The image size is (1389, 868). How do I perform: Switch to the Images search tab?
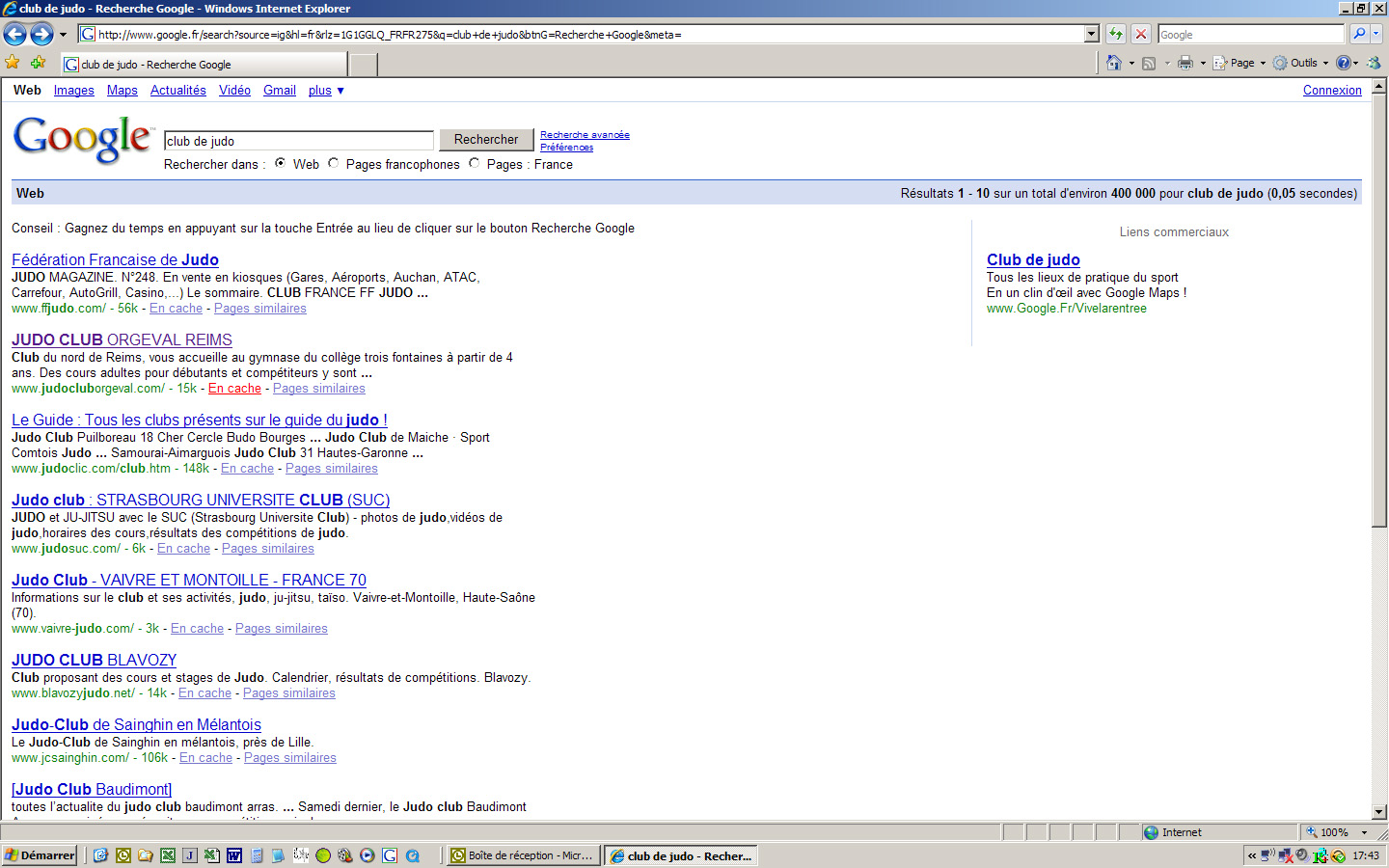click(74, 91)
